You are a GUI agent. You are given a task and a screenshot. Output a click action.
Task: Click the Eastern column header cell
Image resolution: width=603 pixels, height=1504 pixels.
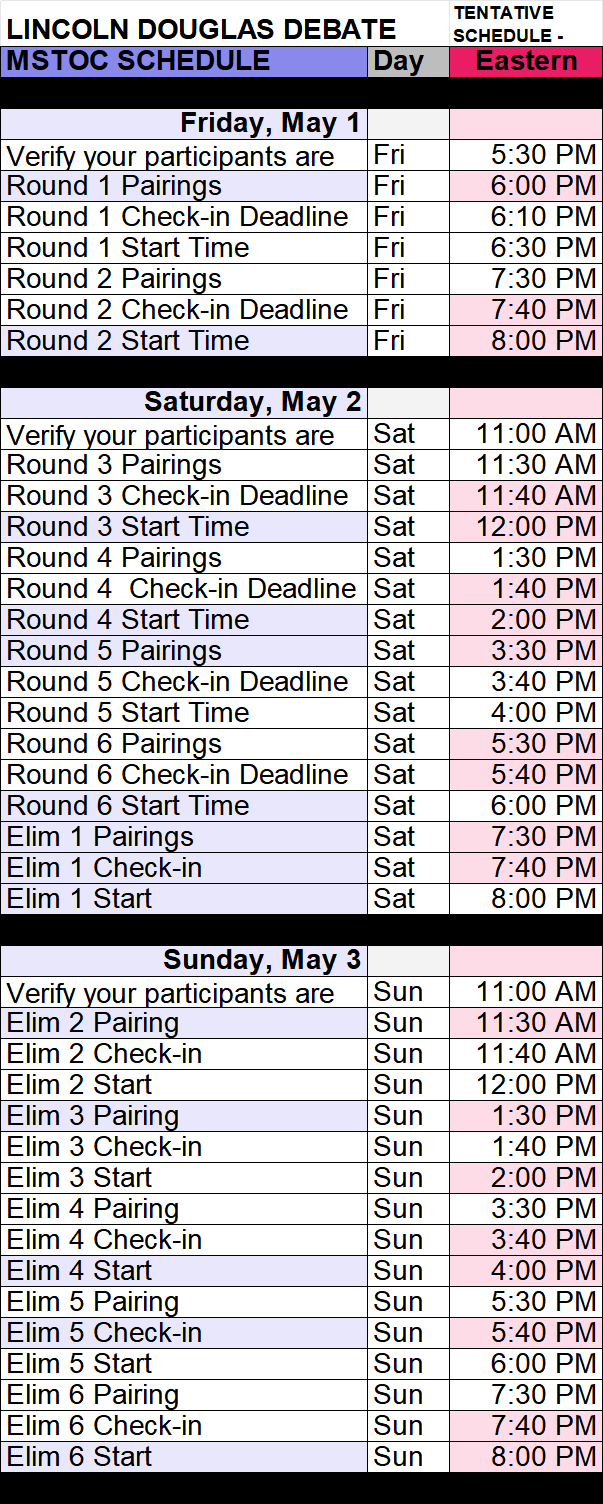pos(526,61)
